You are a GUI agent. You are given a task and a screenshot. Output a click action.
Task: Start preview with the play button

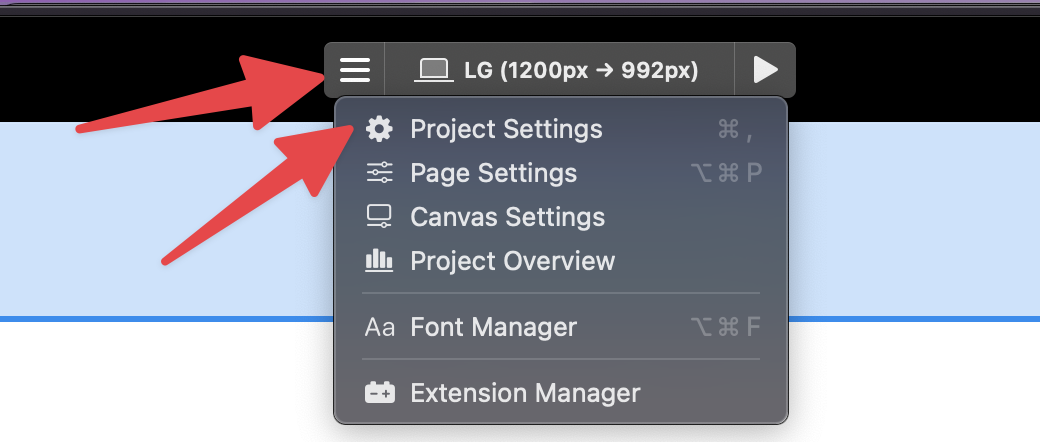pyautogui.click(x=765, y=70)
